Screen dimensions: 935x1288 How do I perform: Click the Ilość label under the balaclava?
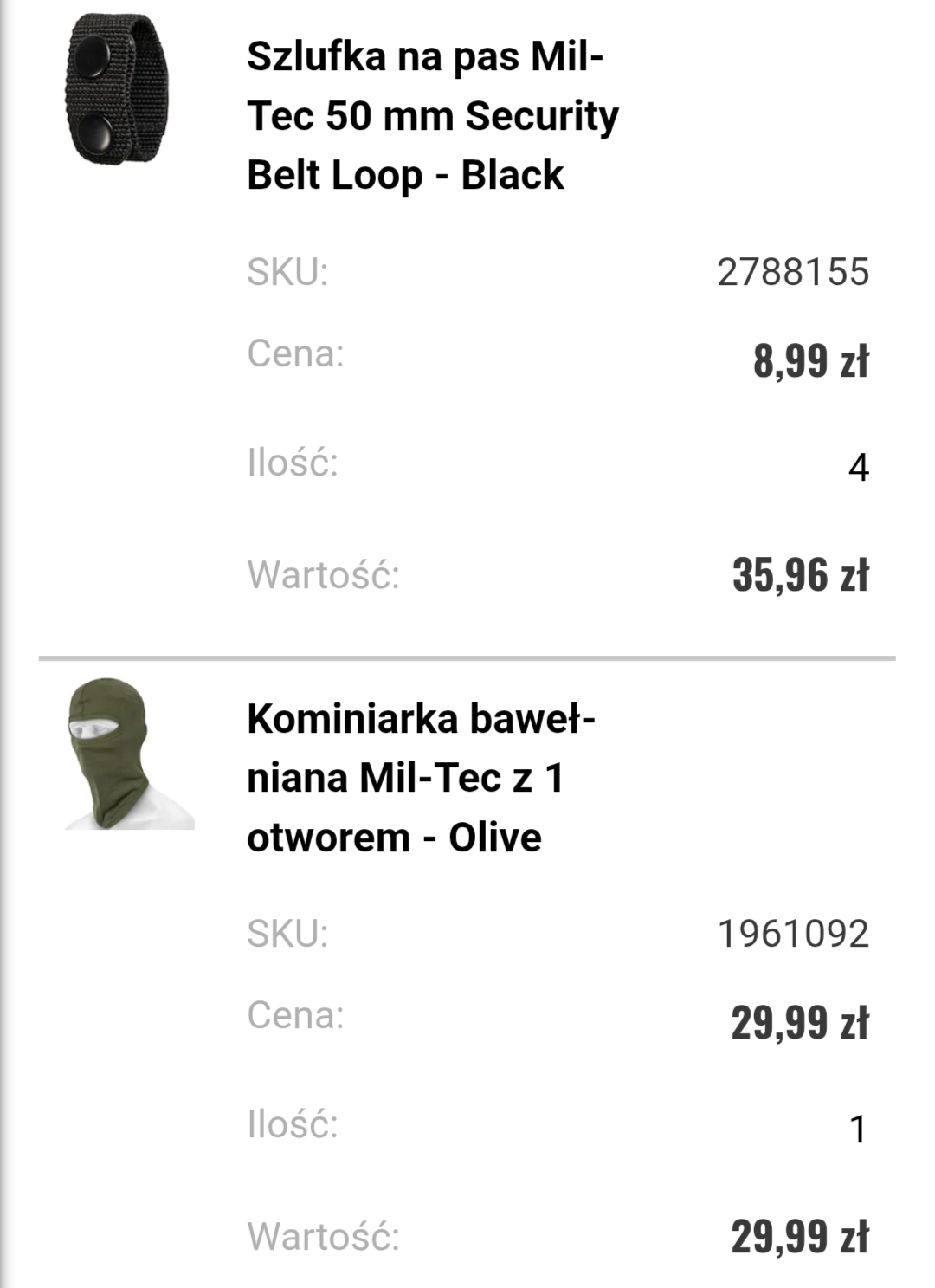(293, 1124)
